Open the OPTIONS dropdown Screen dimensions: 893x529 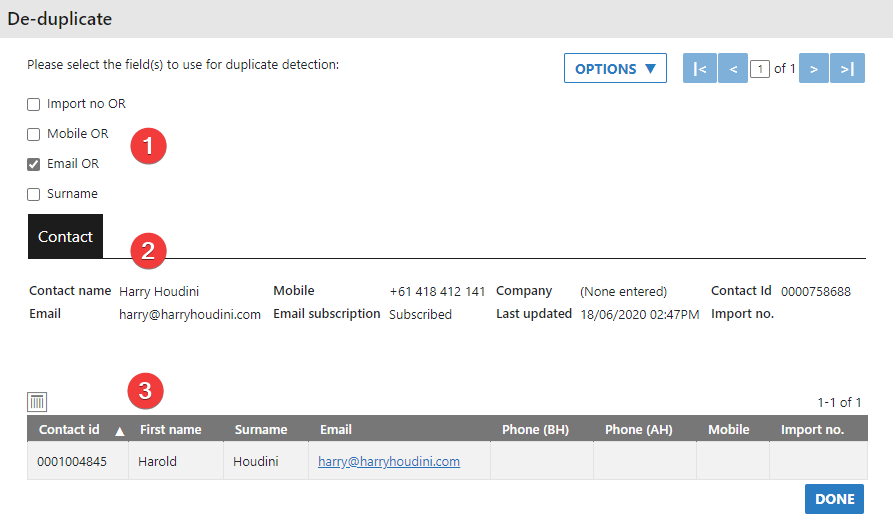pyautogui.click(x=615, y=69)
